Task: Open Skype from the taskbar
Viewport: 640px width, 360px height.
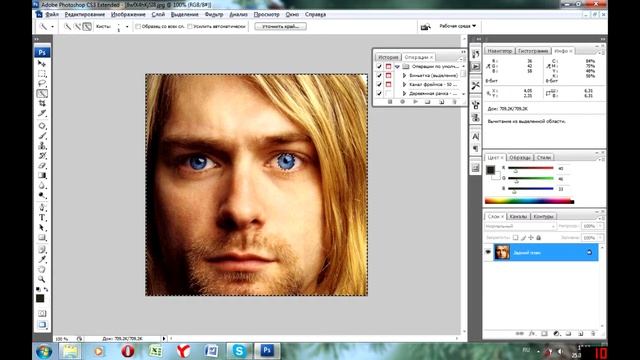Action: [239, 351]
